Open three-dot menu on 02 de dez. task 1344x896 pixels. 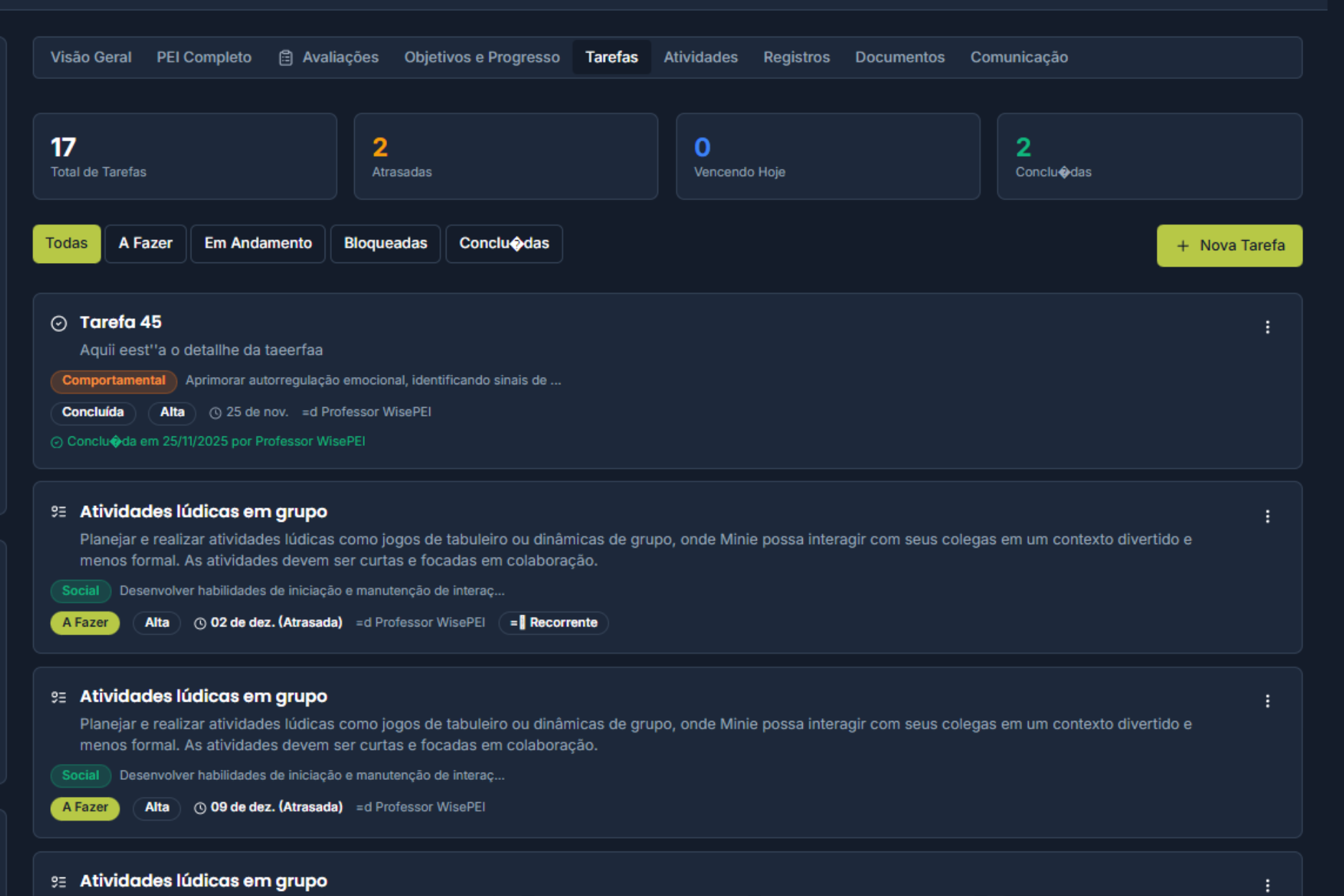tap(1267, 517)
